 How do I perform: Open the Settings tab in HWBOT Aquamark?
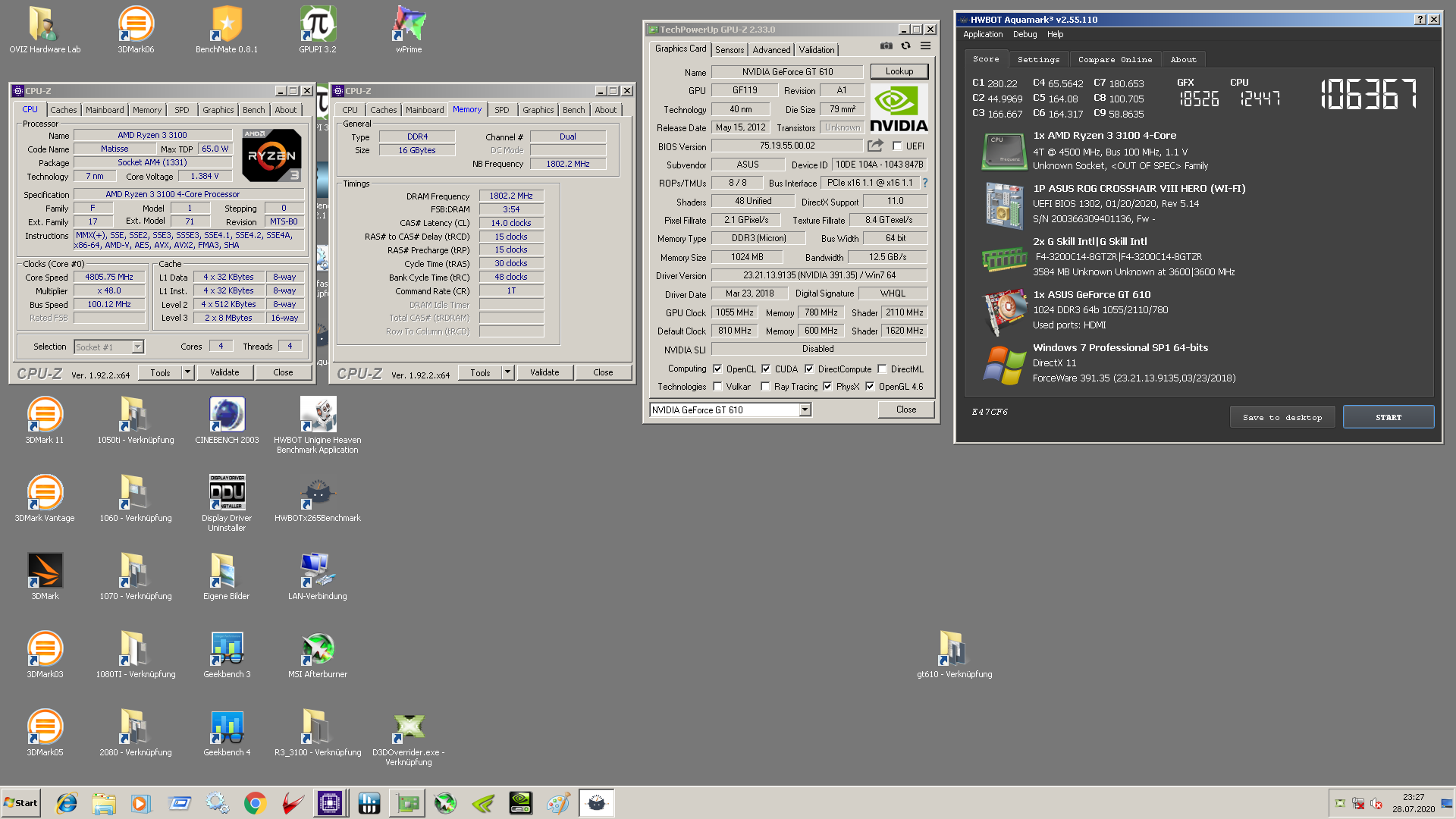[x=1038, y=59]
